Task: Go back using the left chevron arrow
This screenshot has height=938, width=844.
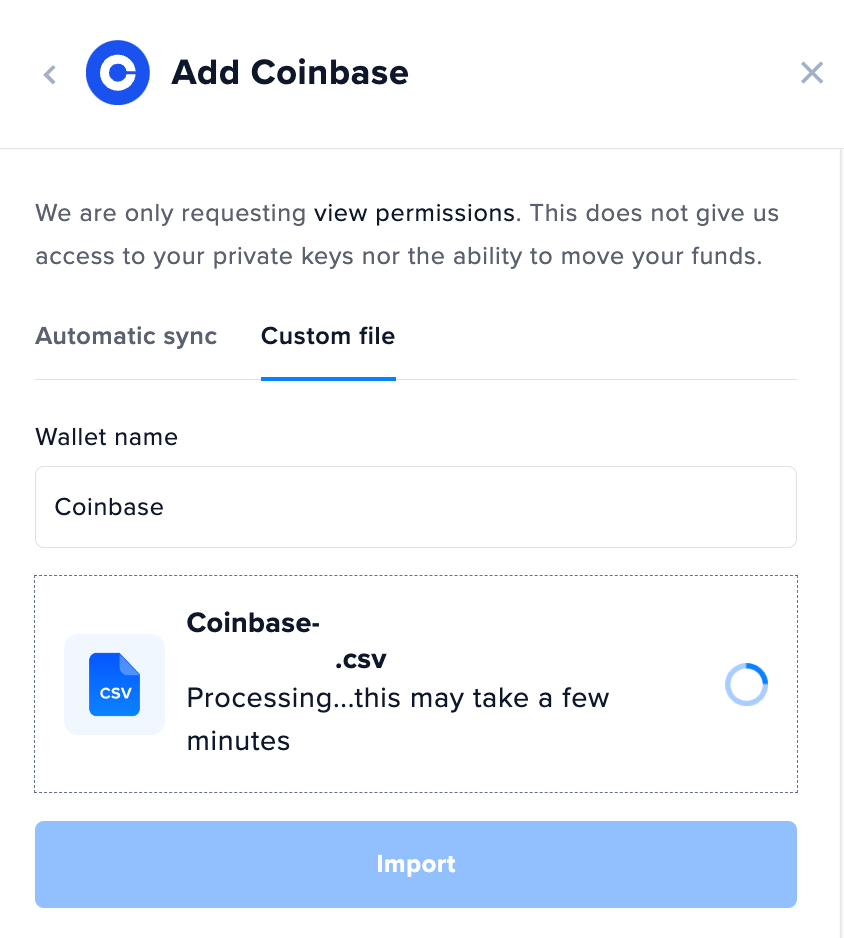Action: [x=50, y=74]
